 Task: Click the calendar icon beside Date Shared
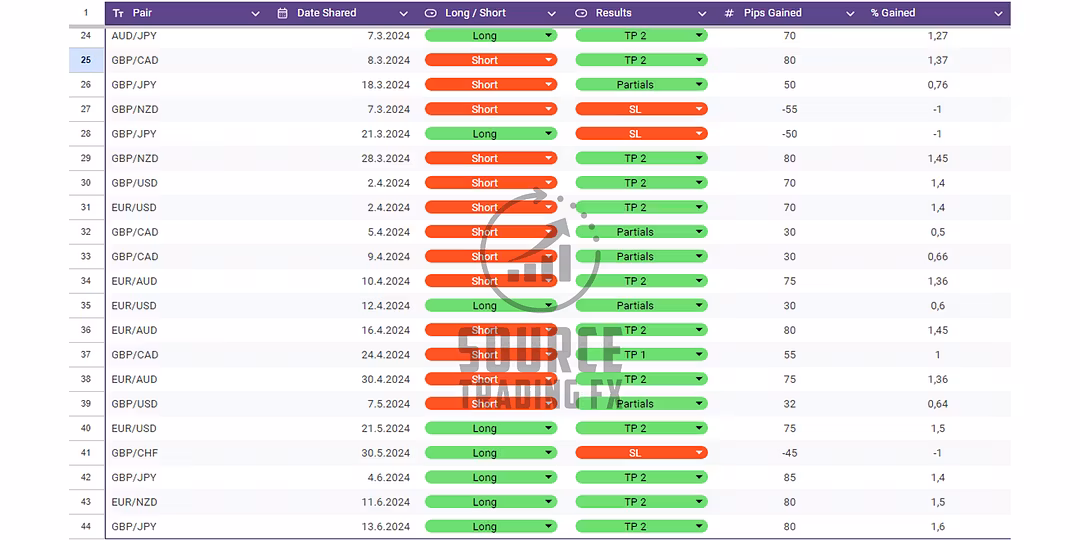pos(282,13)
